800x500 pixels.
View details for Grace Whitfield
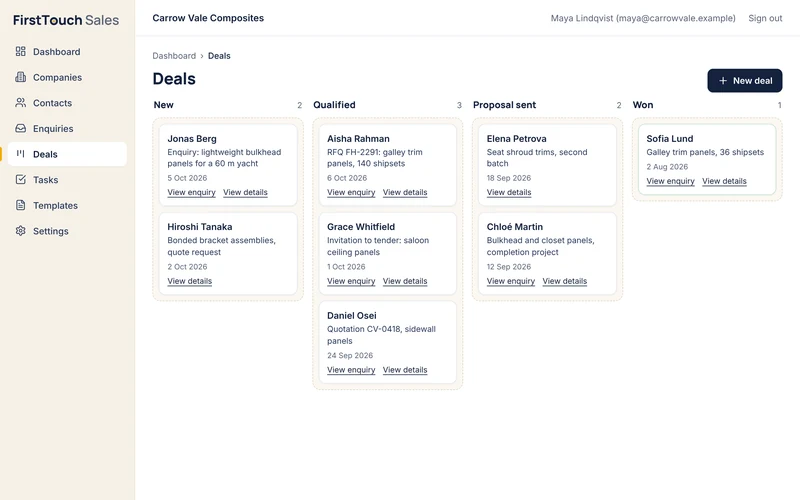[405, 281]
